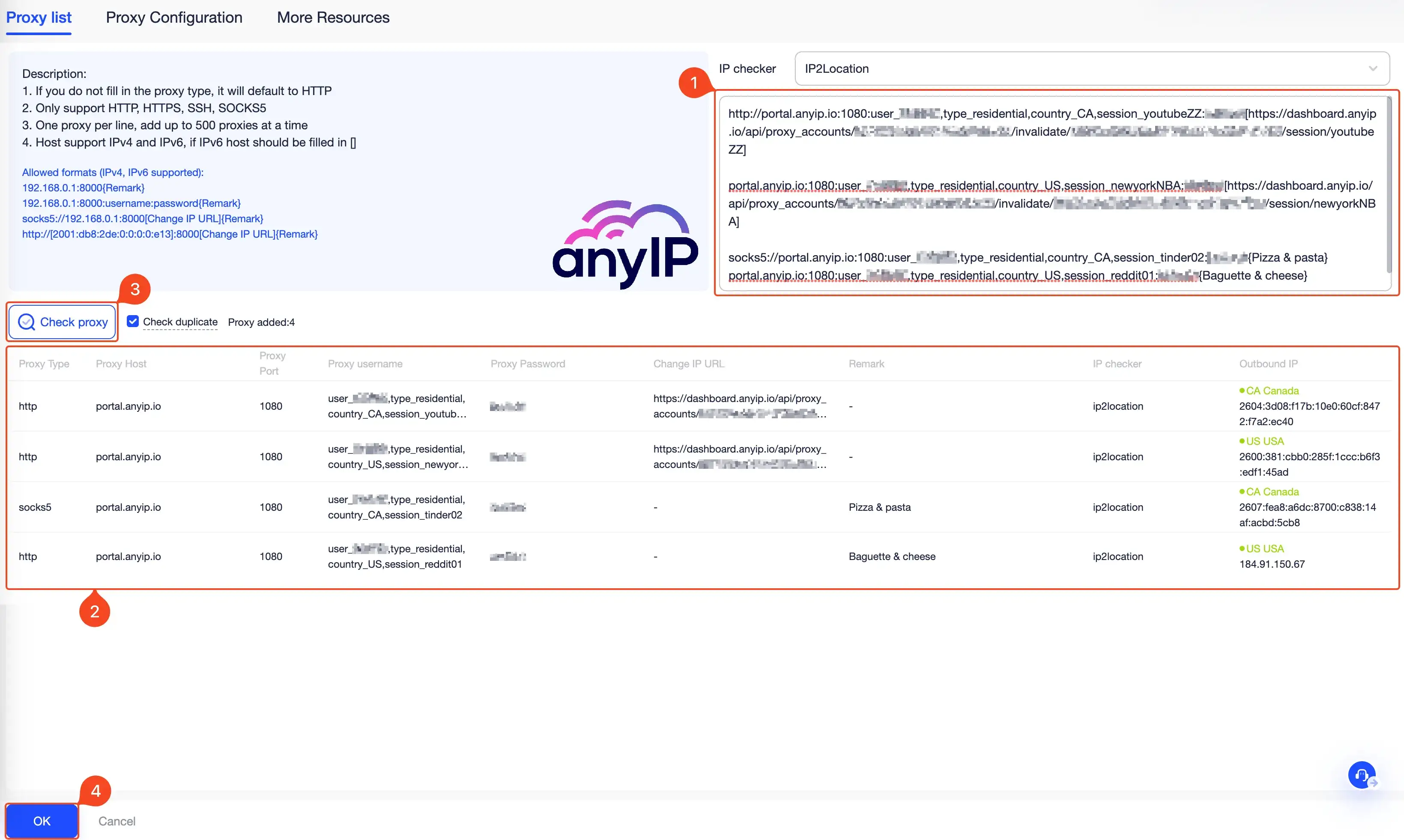Screen dimensions: 1404x840
Task: Switch to the Proxy Configuration tab
Action: pos(173,18)
